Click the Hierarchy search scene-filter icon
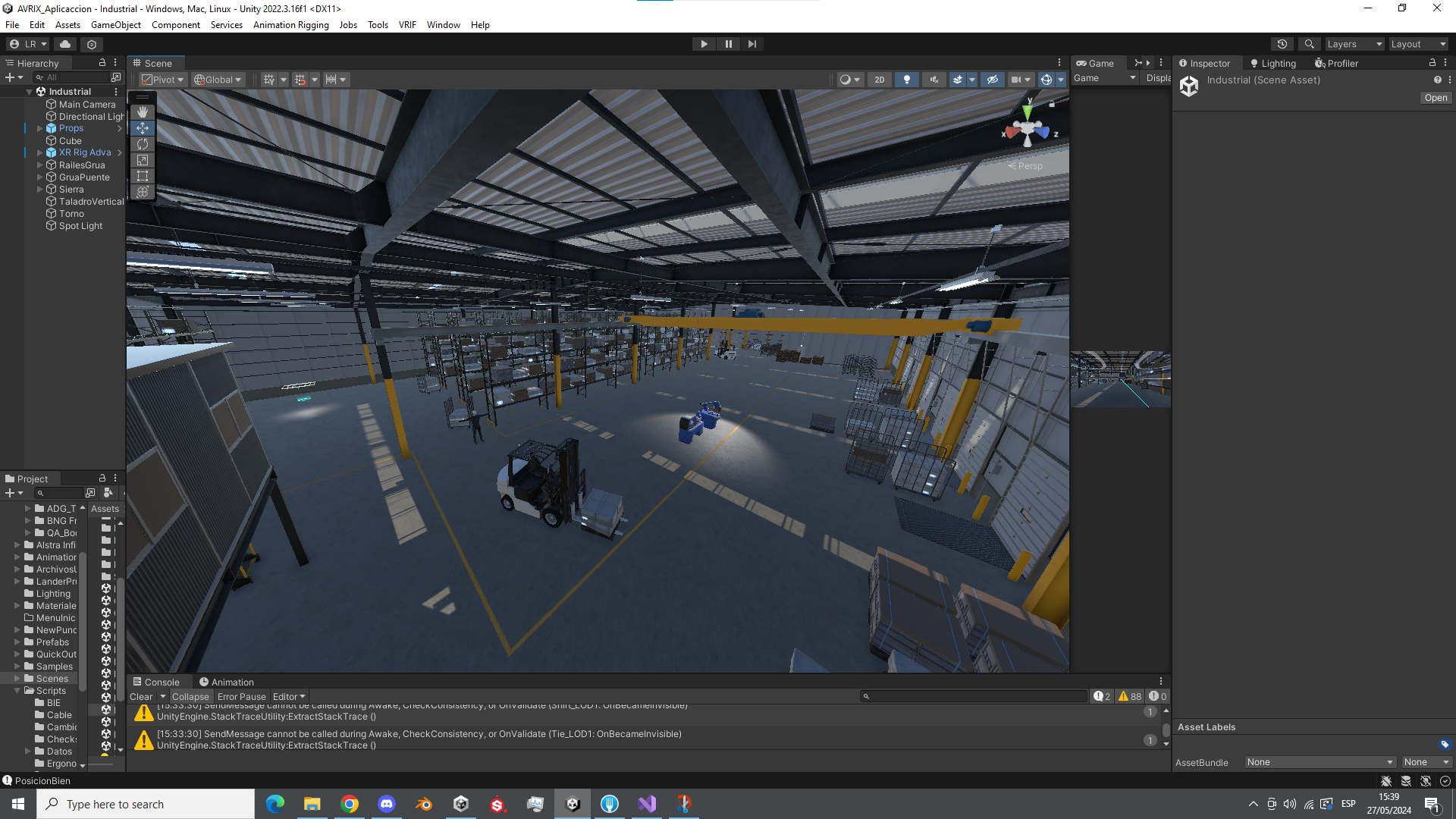Viewport: 1456px width, 819px height. [x=116, y=77]
